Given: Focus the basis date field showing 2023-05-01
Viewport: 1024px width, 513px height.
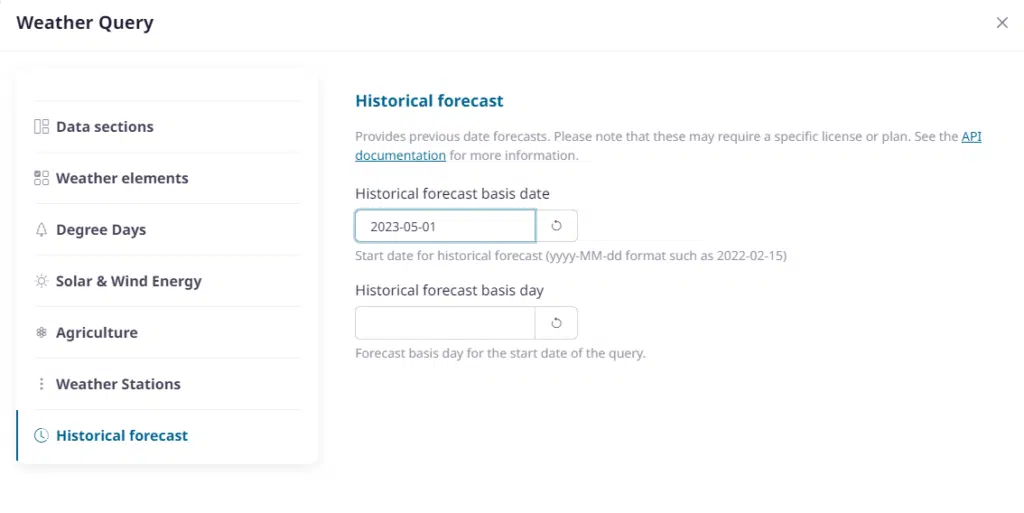Looking at the screenshot, I should coord(445,226).
